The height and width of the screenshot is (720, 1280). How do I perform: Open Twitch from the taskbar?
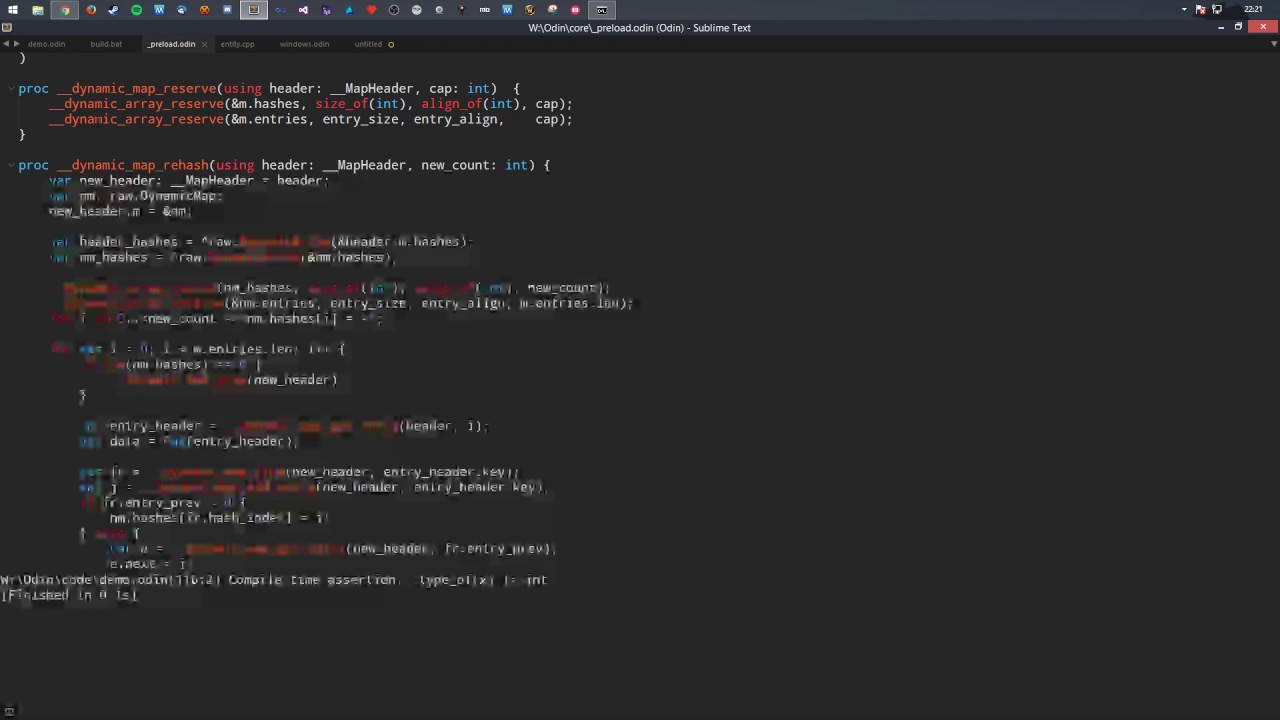click(x=326, y=10)
